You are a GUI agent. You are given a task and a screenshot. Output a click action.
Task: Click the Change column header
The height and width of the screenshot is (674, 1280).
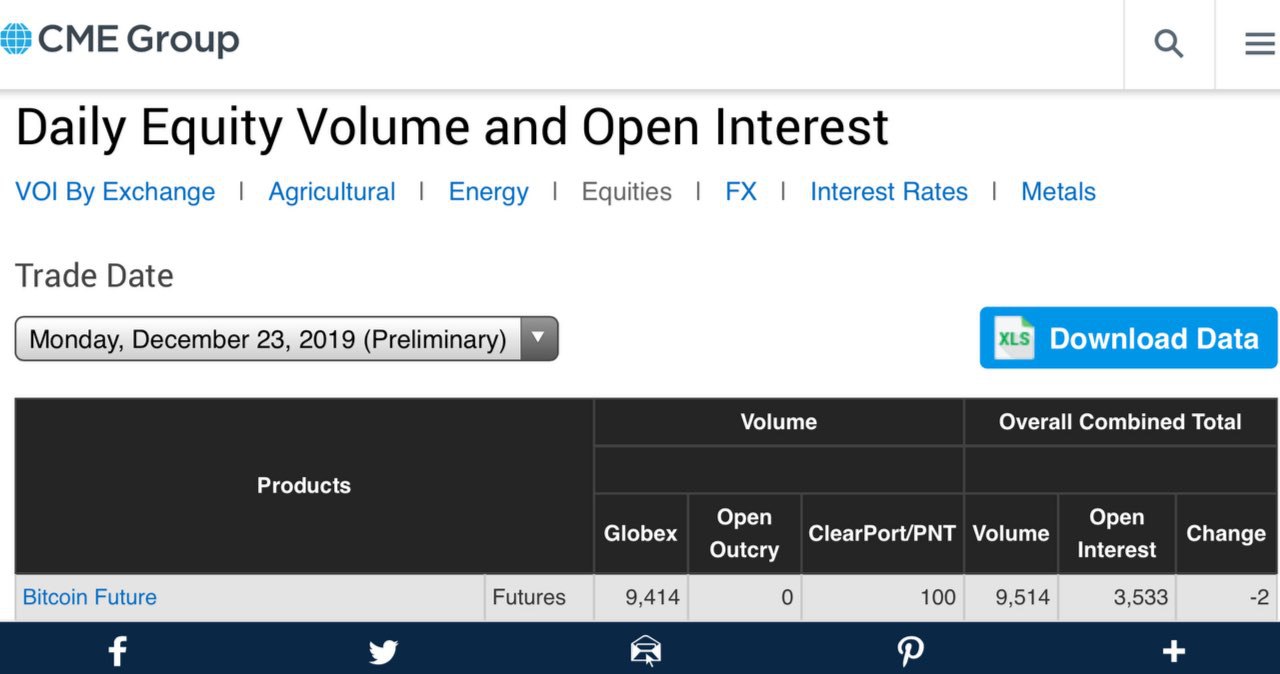(x=1226, y=534)
